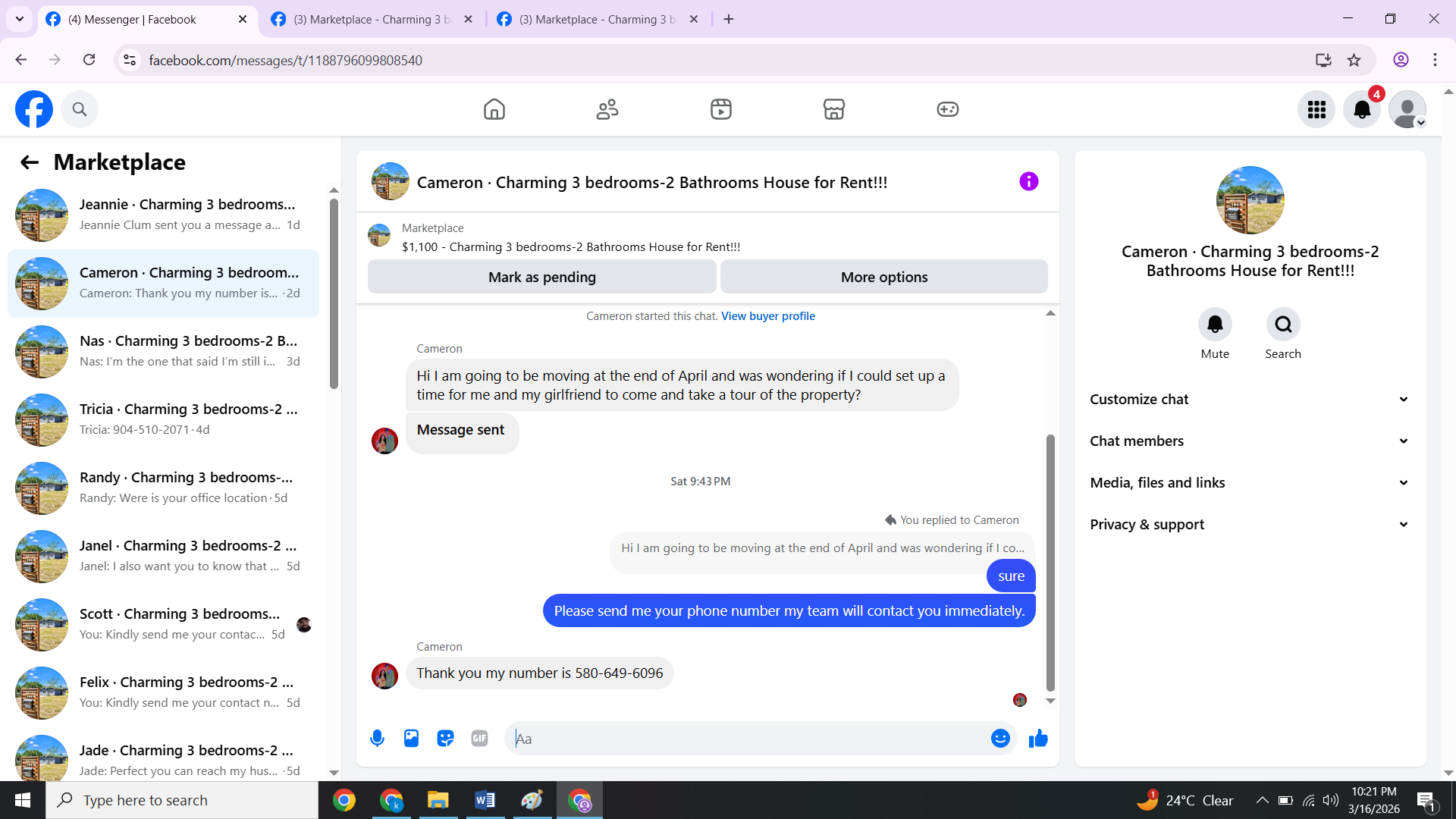The height and width of the screenshot is (819, 1456).
Task: Search within the conversation
Action: click(x=1283, y=325)
